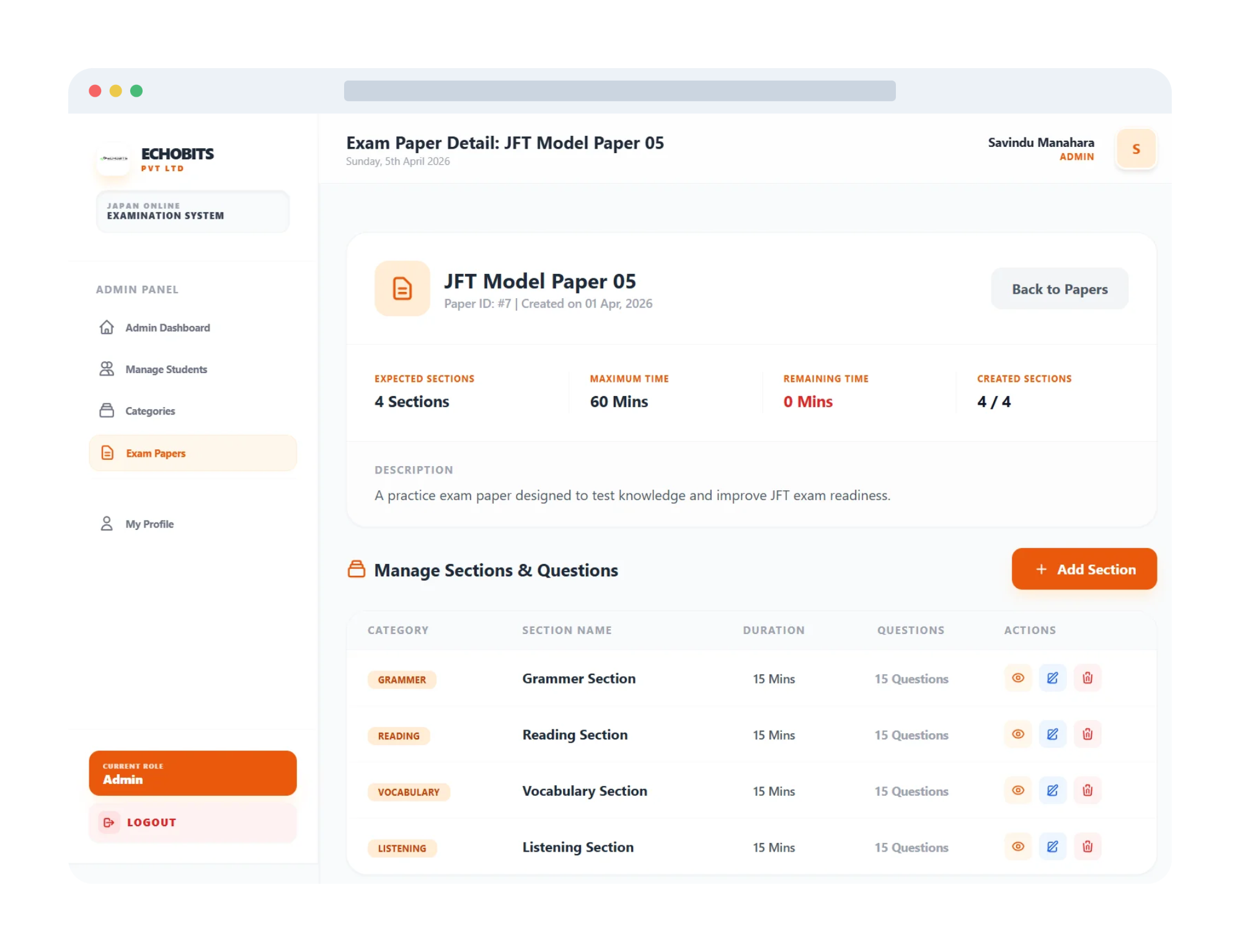Image resolution: width=1240 pixels, height=952 pixels.
Task: Click the edit icon for Grammer Section
Action: (x=1052, y=678)
